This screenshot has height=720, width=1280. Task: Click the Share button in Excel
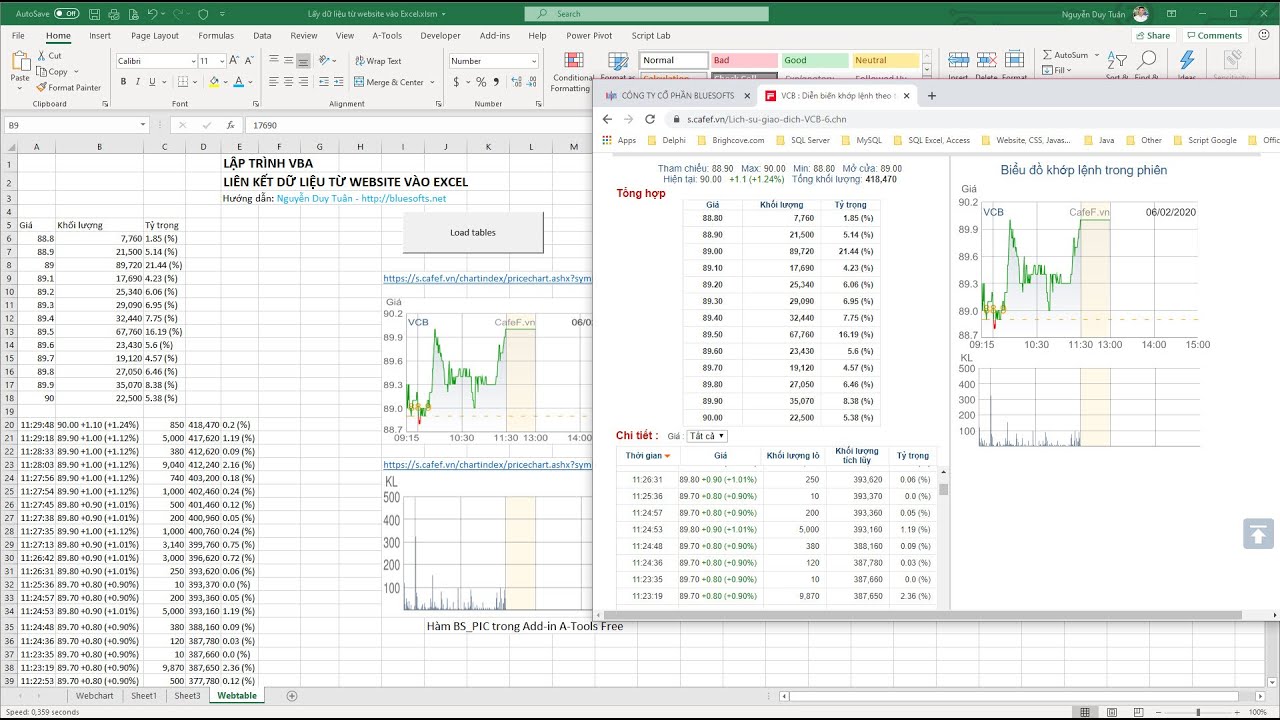coord(1153,35)
